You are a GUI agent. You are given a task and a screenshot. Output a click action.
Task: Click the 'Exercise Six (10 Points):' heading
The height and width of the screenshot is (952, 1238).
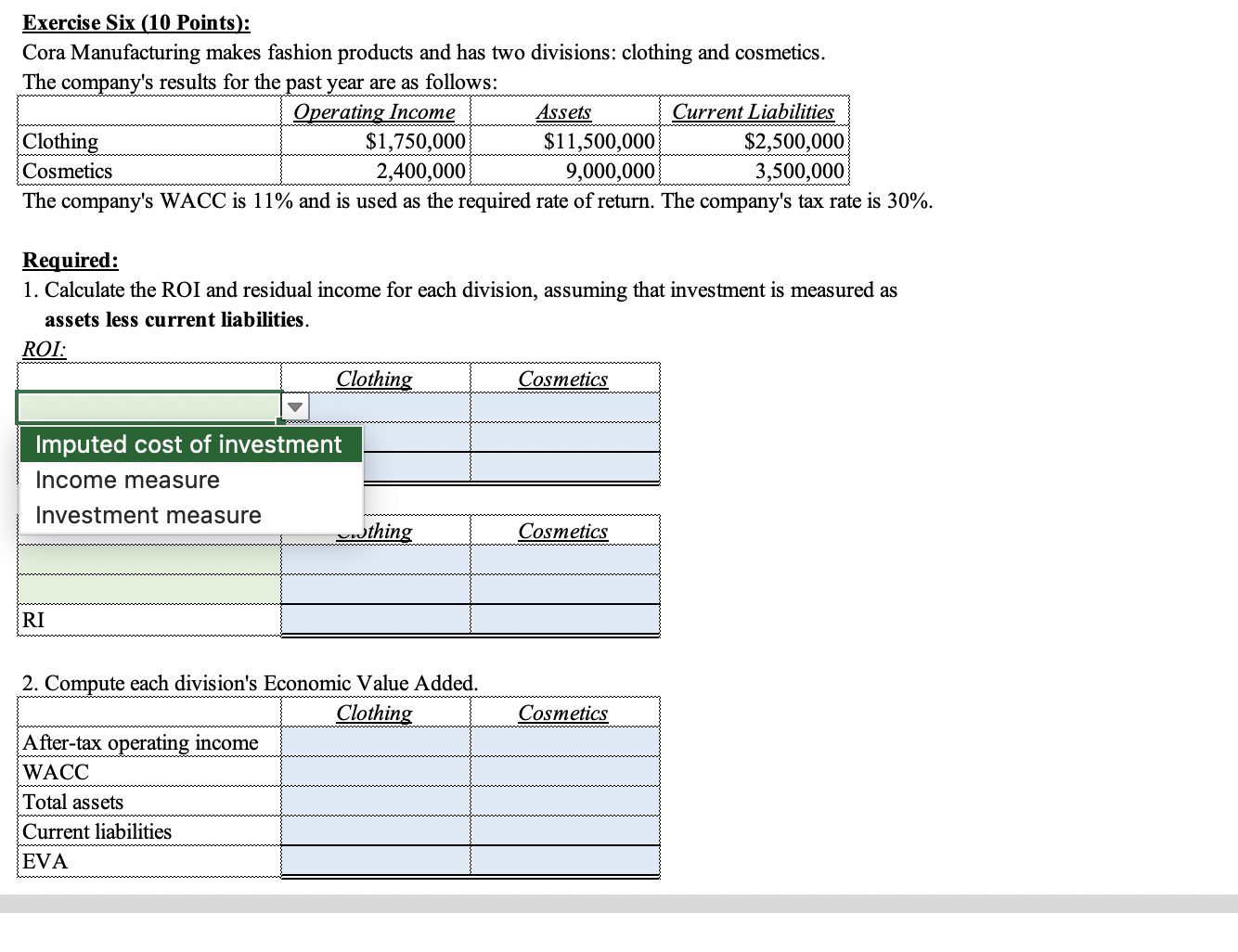(136, 23)
